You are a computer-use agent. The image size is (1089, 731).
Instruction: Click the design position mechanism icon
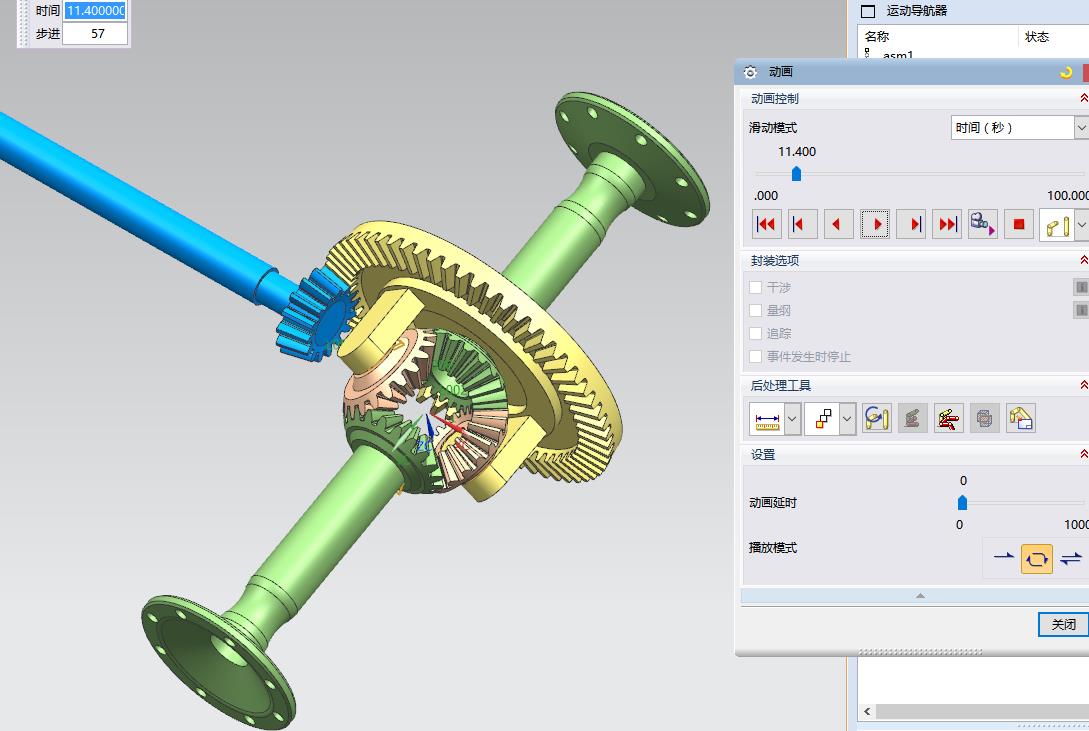pyautogui.click(x=1057, y=226)
